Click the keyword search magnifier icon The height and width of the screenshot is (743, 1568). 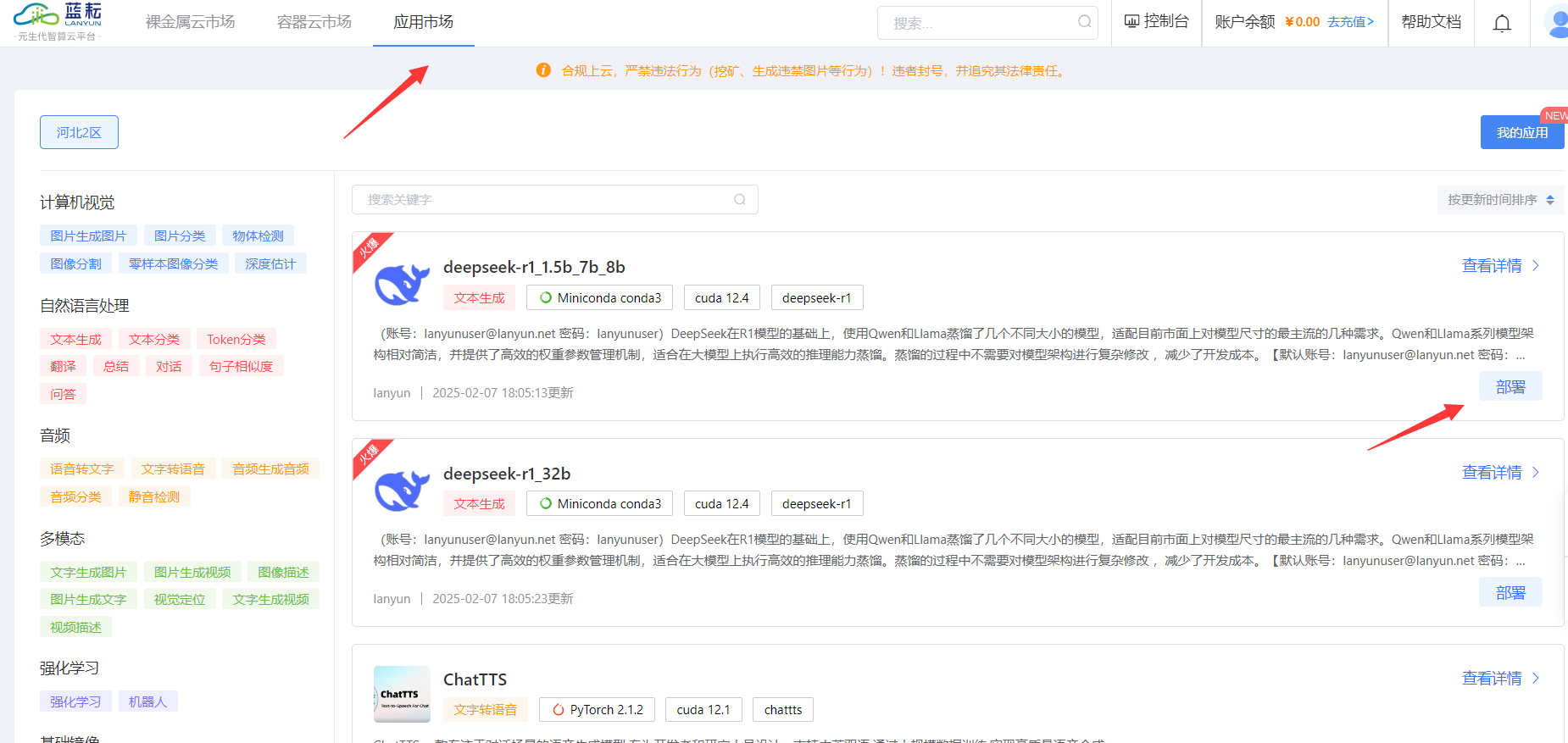tap(740, 200)
